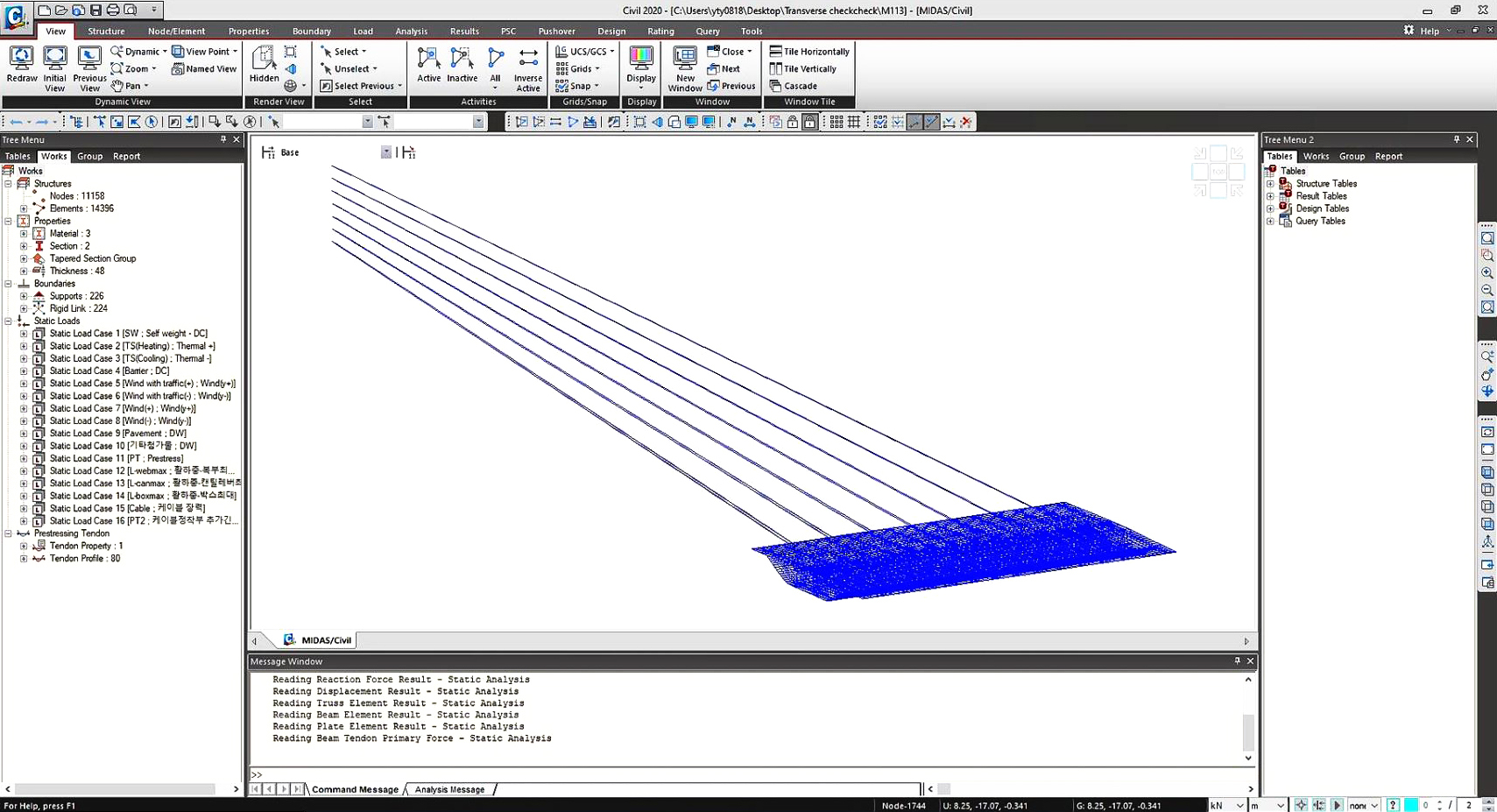Viewport: 1497px width, 812px height.
Task: Click the red X icon in secondary toolbar
Action: 966,122
